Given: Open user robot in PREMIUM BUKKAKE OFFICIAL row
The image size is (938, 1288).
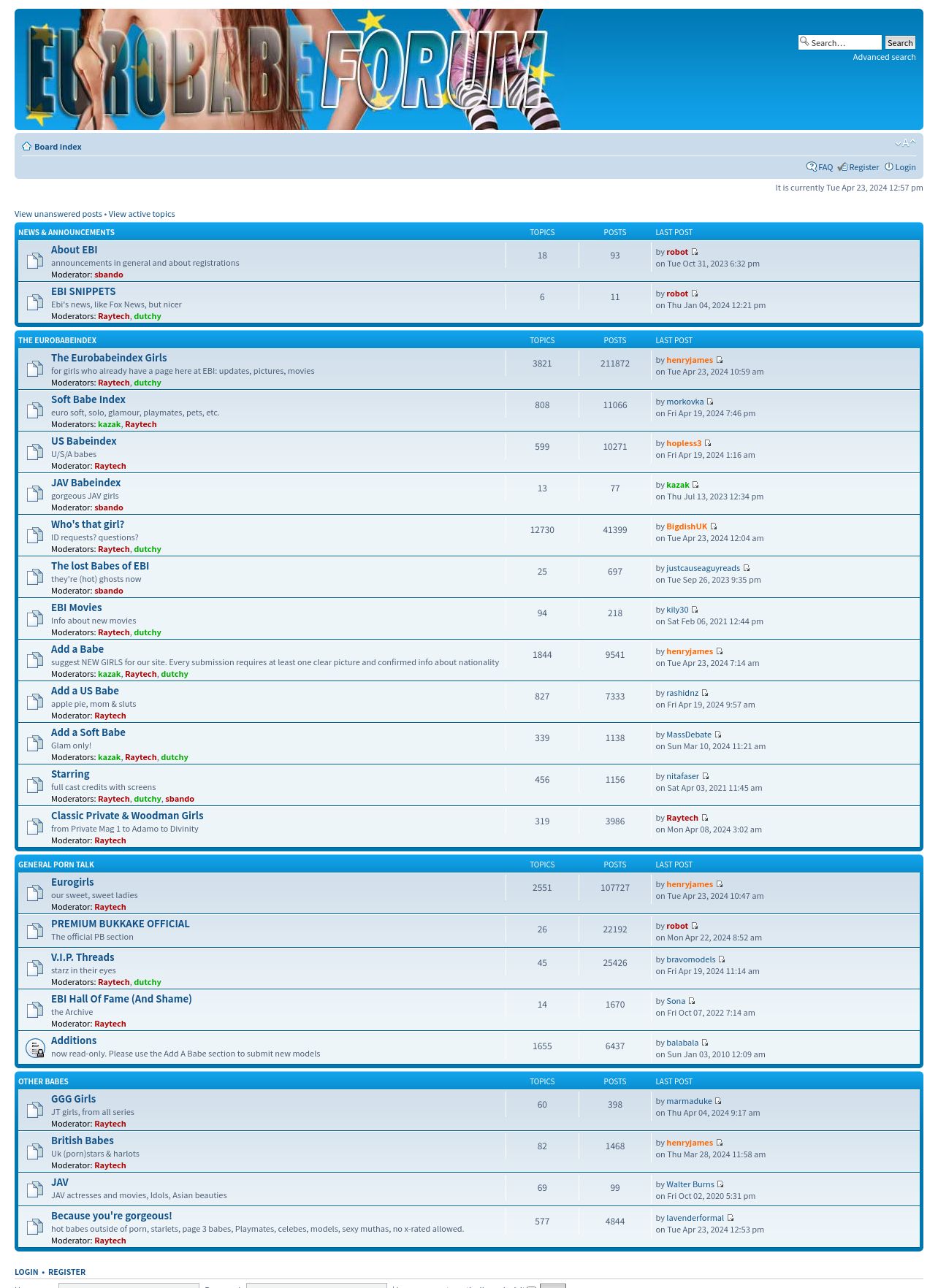Looking at the screenshot, I should pyautogui.click(x=677, y=926).
